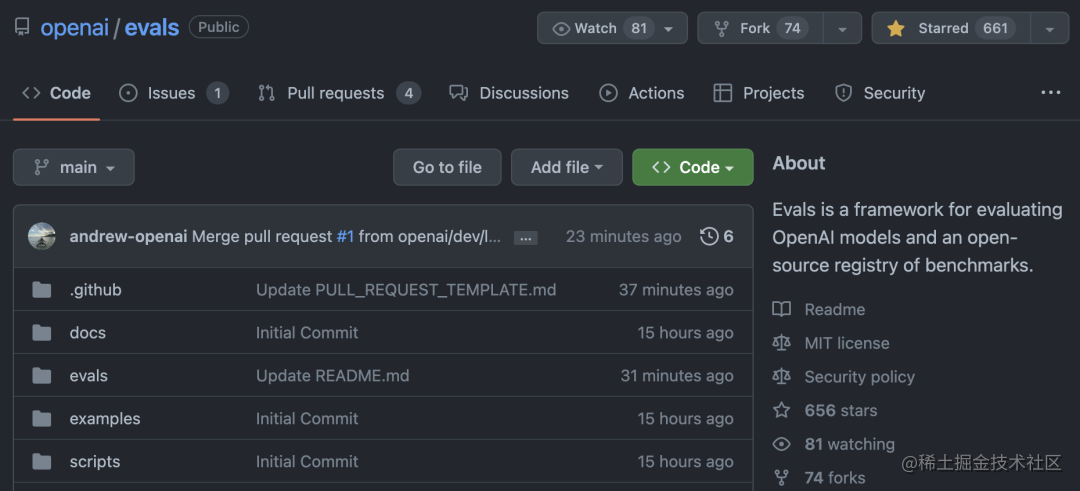Viewport: 1080px width, 491px height.
Task: Click the examples folder icon
Action: (42, 419)
